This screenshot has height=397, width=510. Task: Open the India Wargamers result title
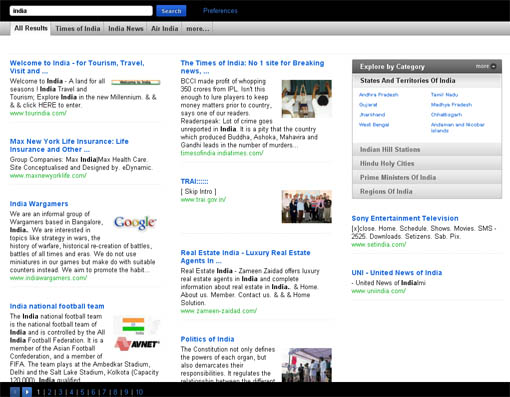pyautogui.click(x=39, y=204)
